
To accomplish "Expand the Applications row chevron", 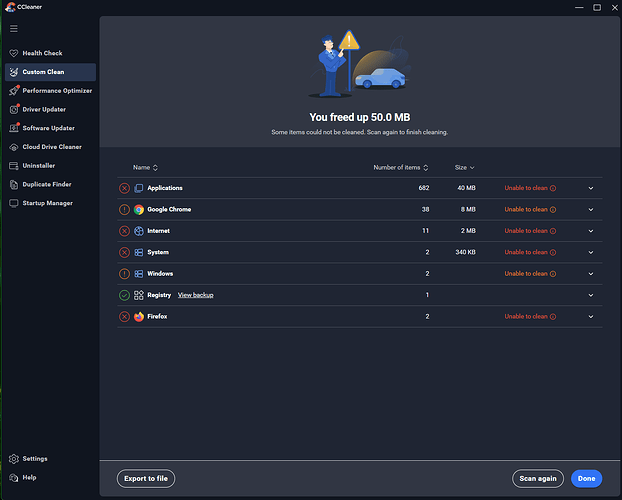I will click(591, 188).
